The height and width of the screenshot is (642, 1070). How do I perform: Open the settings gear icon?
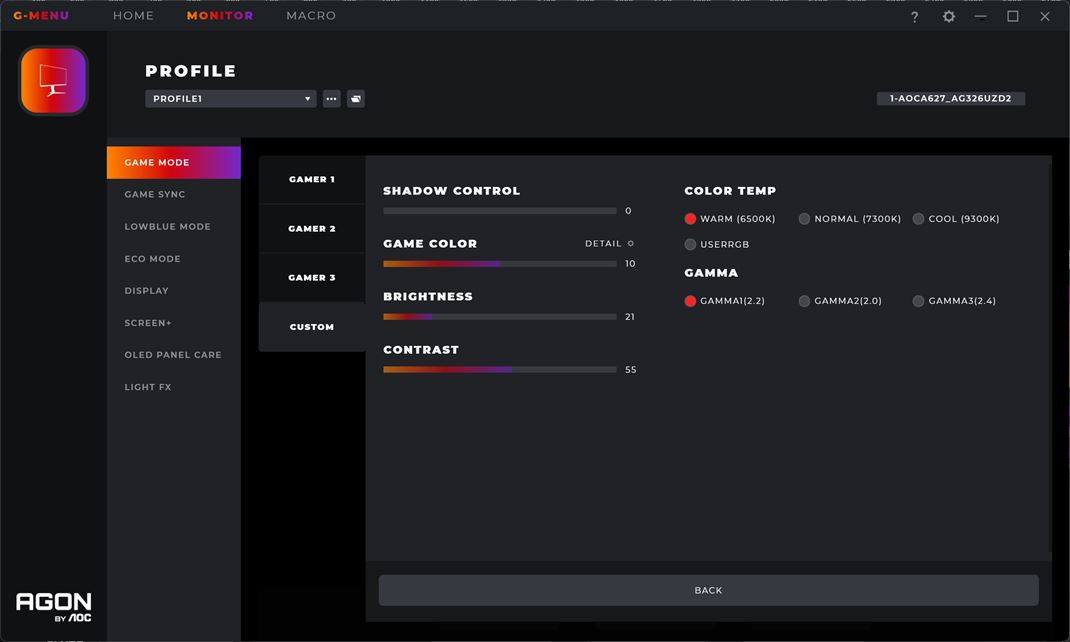(949, 16)
